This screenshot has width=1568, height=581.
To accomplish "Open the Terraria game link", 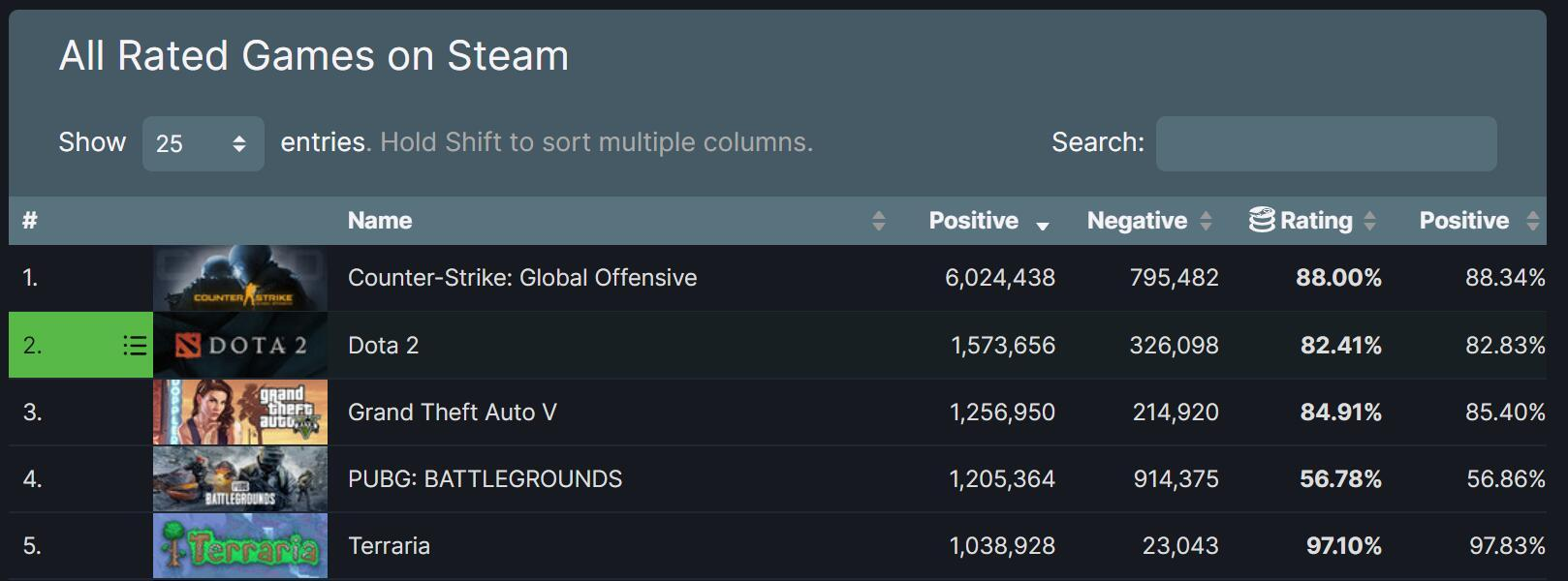I will (x=389, y=546).
